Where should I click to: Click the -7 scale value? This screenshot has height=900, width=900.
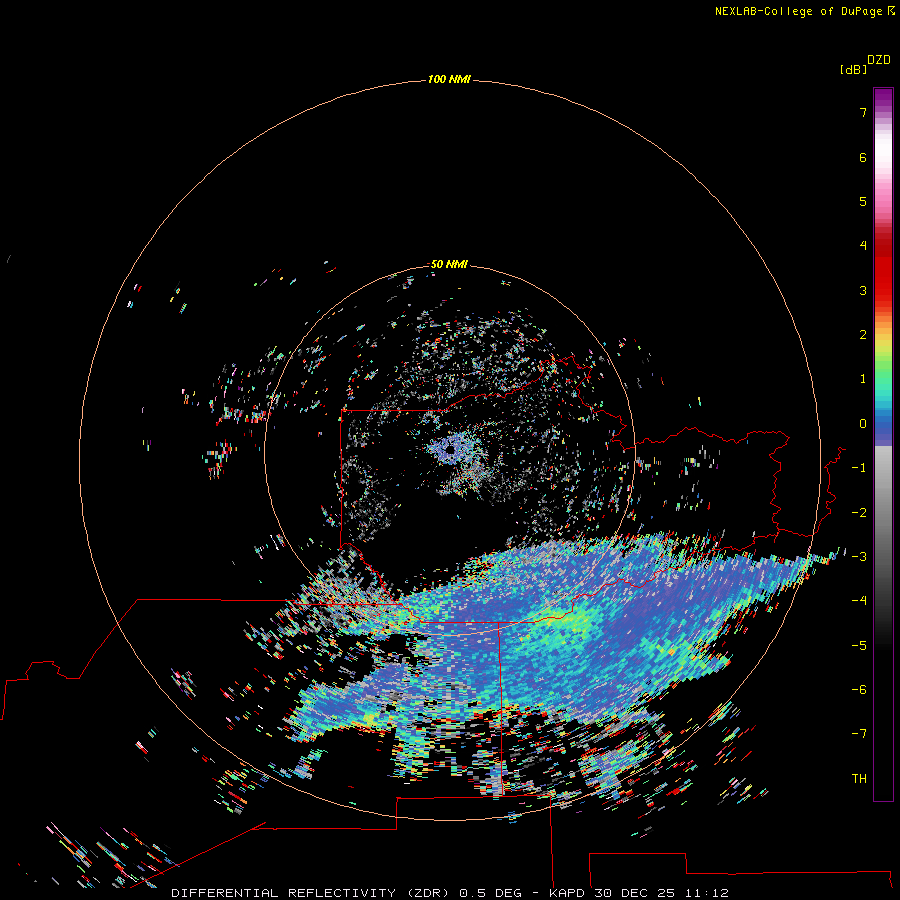click(859, 734)
